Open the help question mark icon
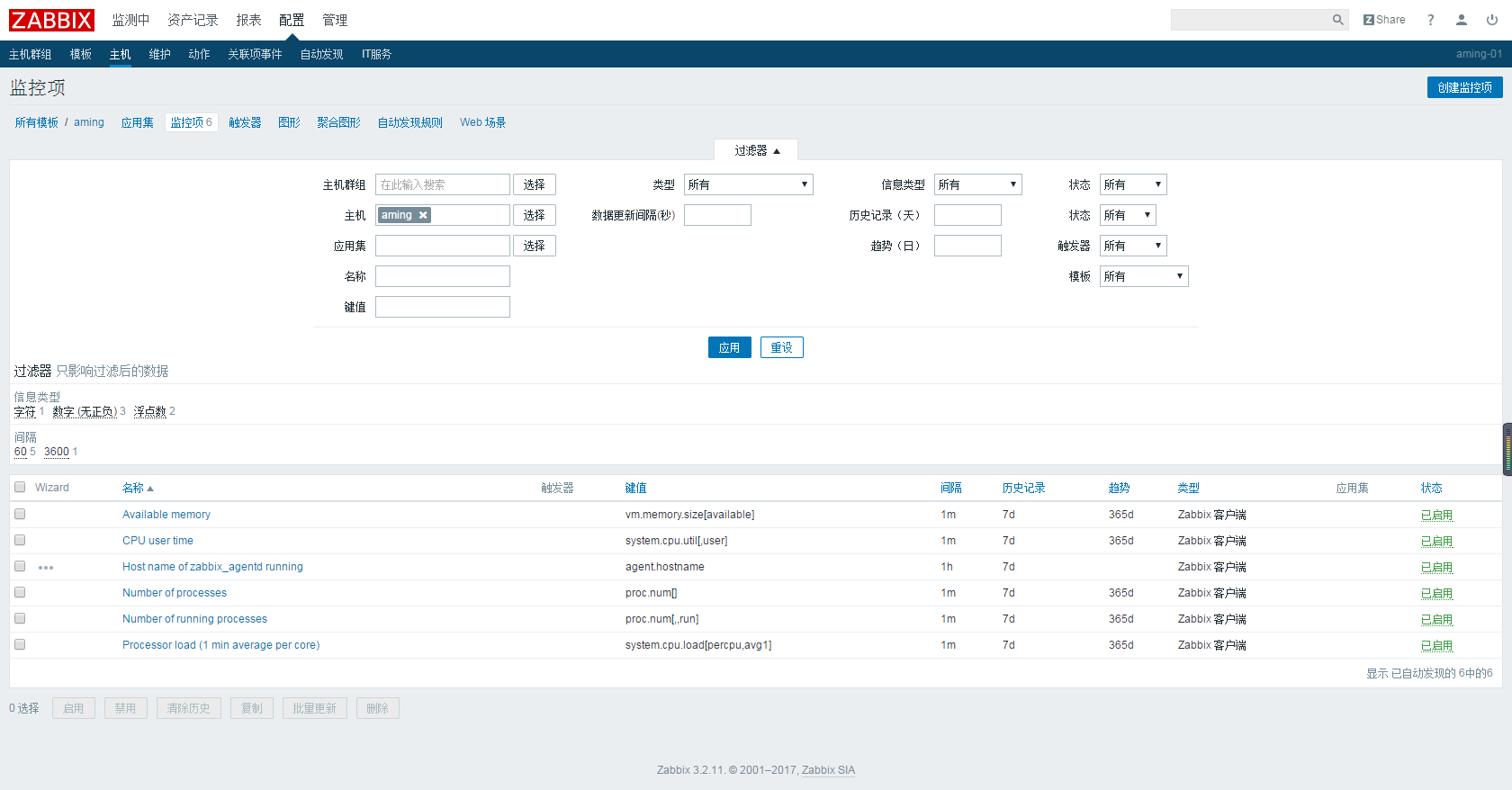 (x=1430, y=20)
